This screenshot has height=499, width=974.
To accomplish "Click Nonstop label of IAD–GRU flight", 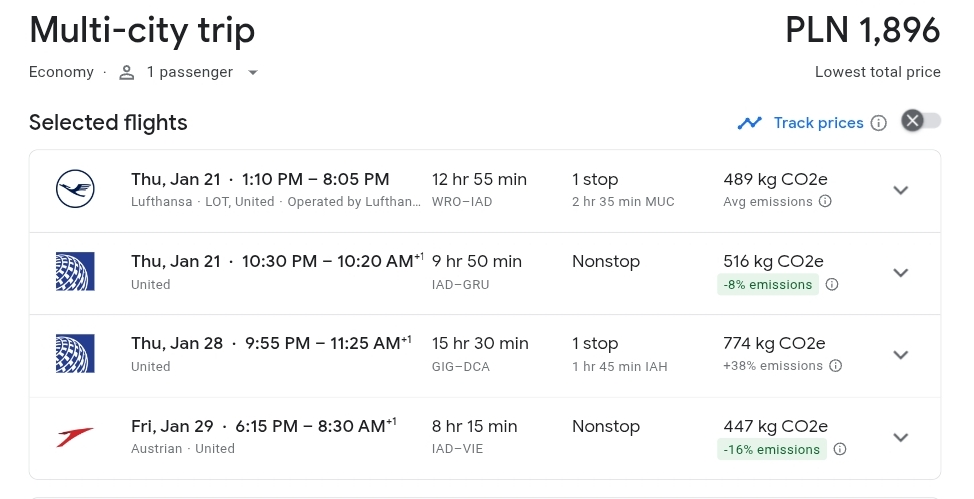I will 606,262.
